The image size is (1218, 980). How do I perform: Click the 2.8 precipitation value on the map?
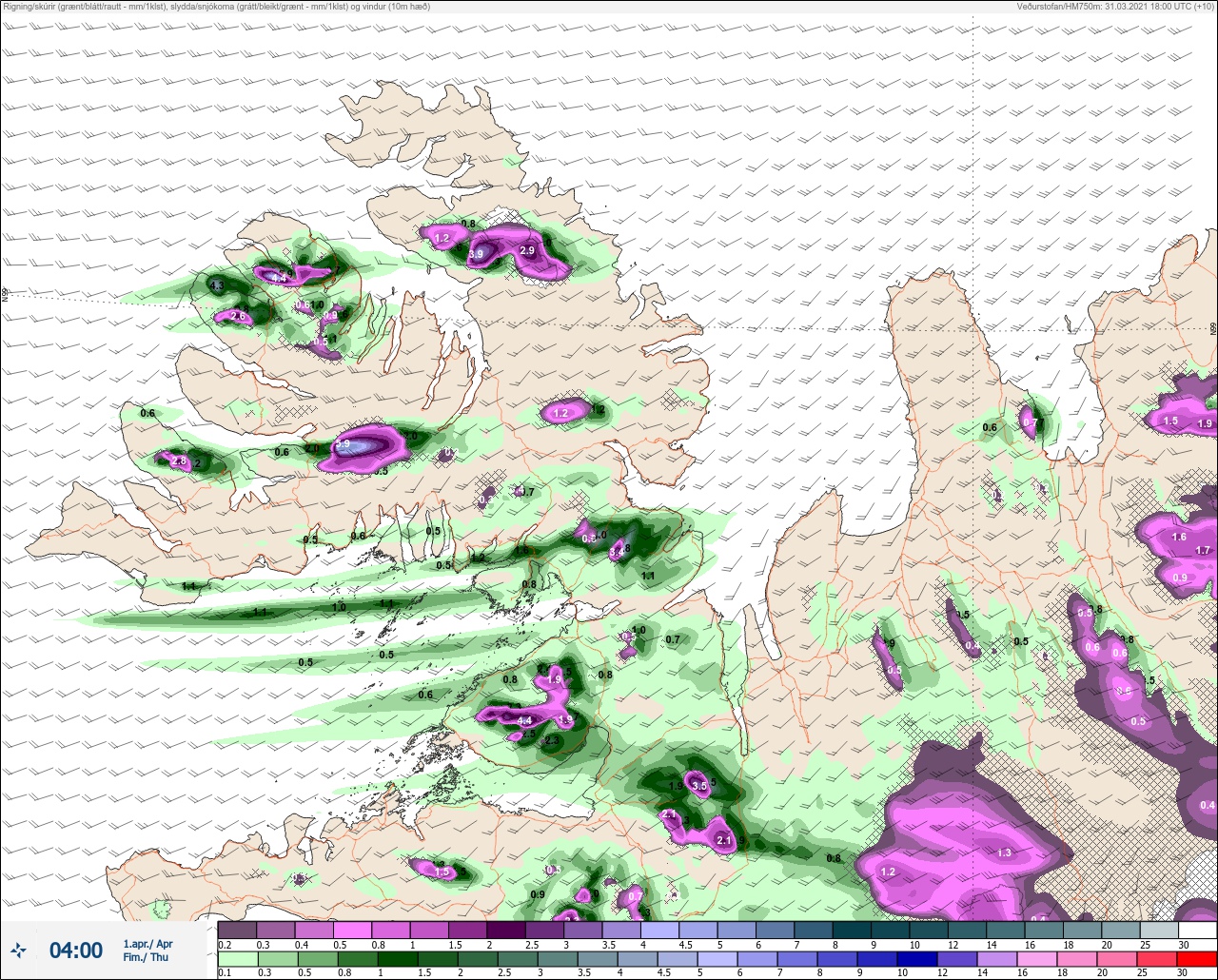(x=179, y=461)
